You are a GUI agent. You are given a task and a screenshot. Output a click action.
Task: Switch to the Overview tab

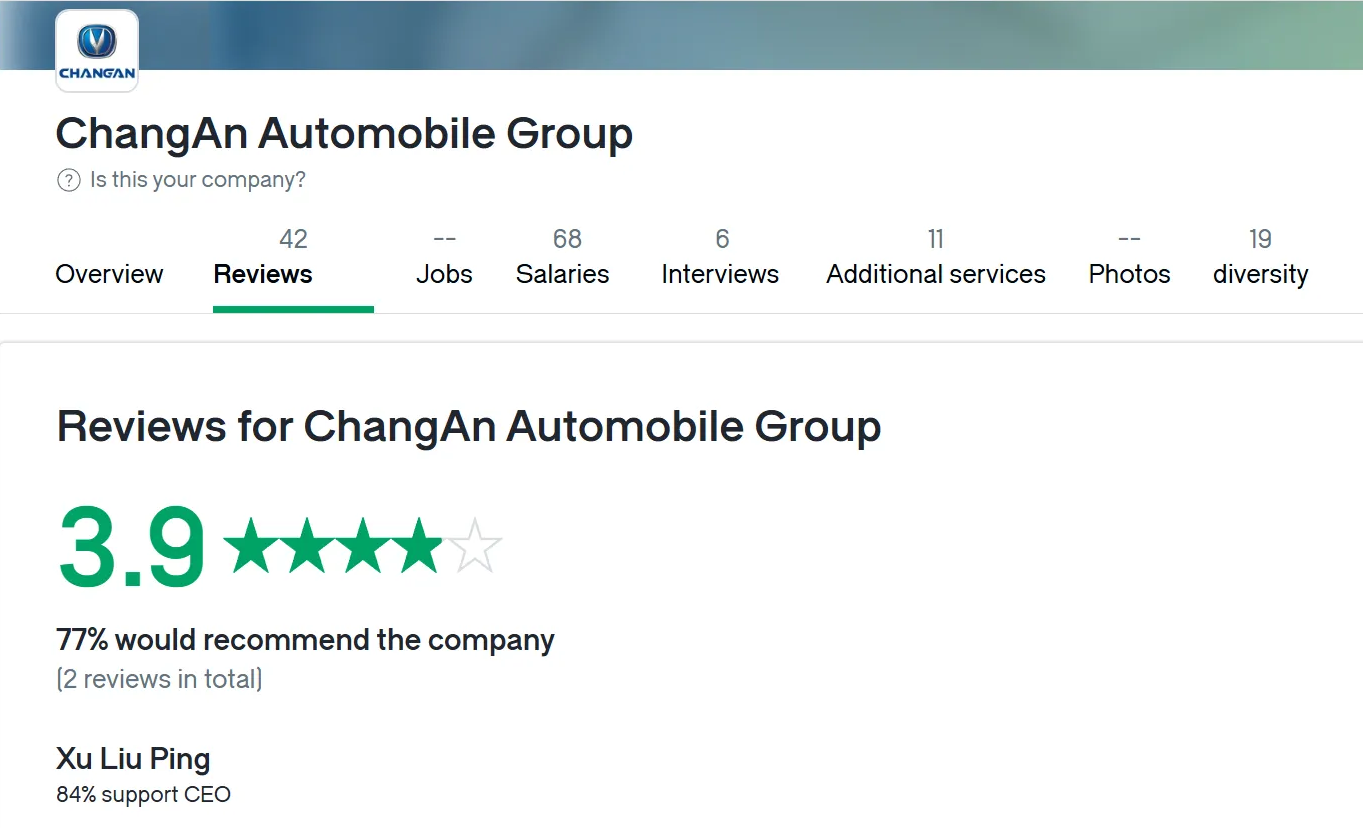[109, 274]
